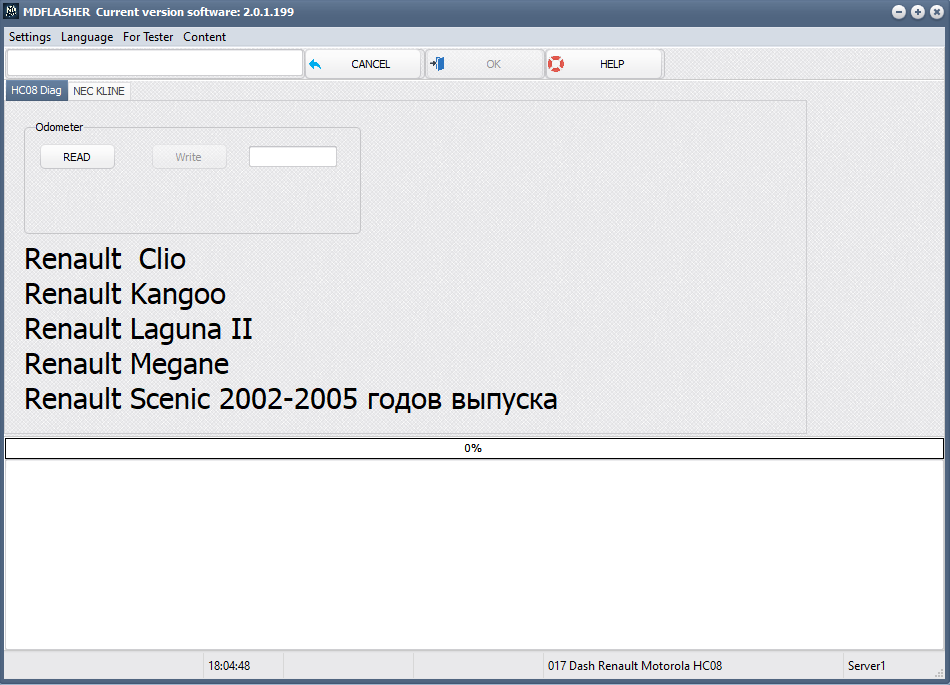
Task: Click the OK button label
Action: pyautogui.click(x=493, y=64)
